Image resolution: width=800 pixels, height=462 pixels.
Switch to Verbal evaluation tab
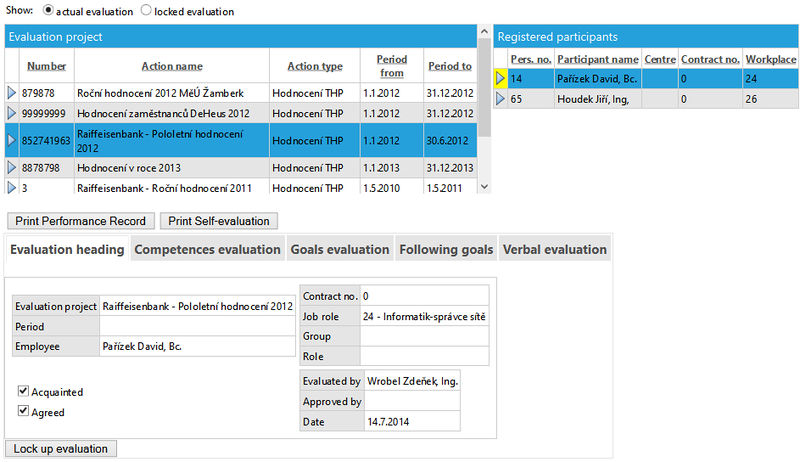click(x=555, y=249)
